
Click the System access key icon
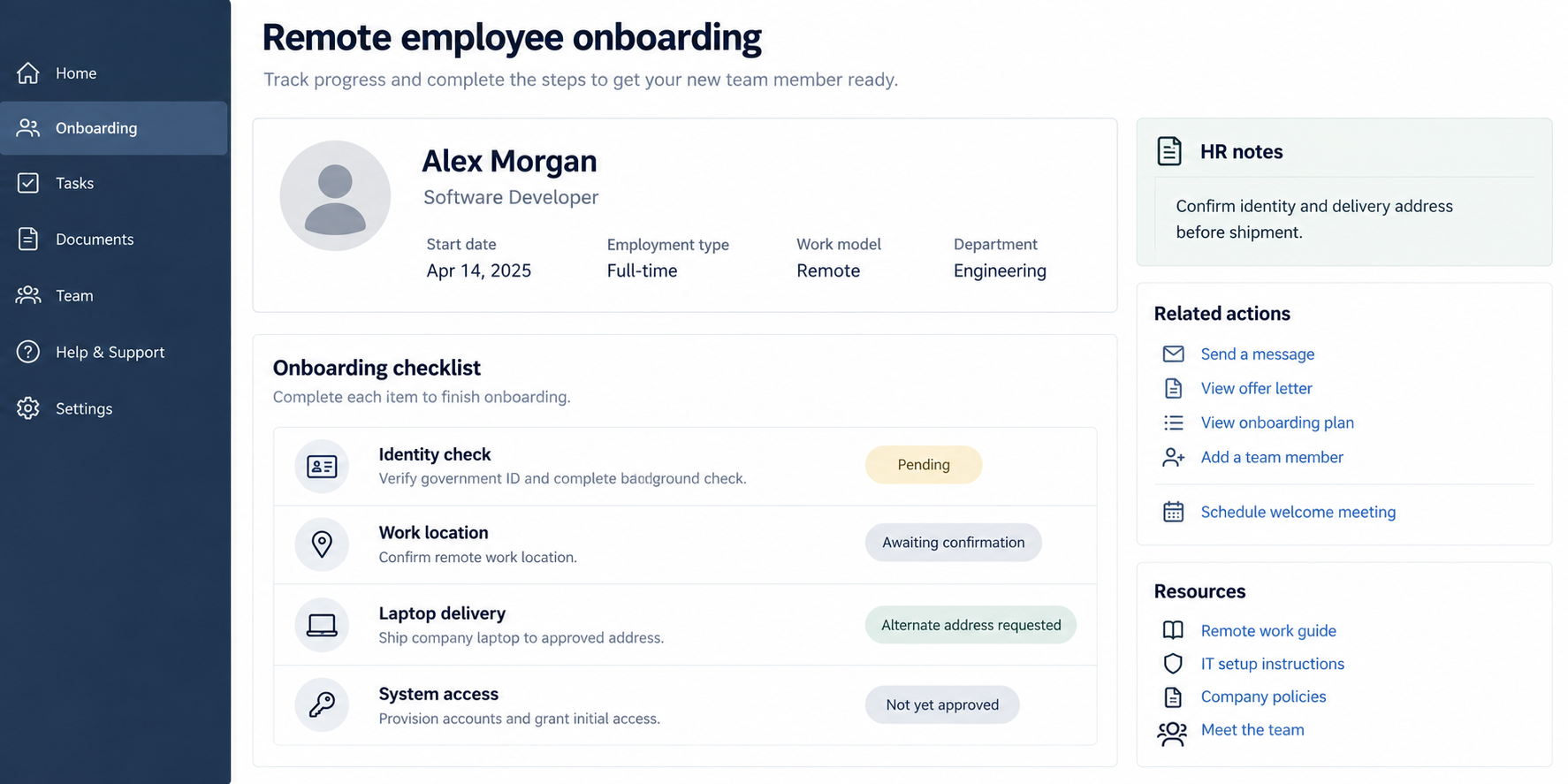pyautogui.click(x=322, y=704)
